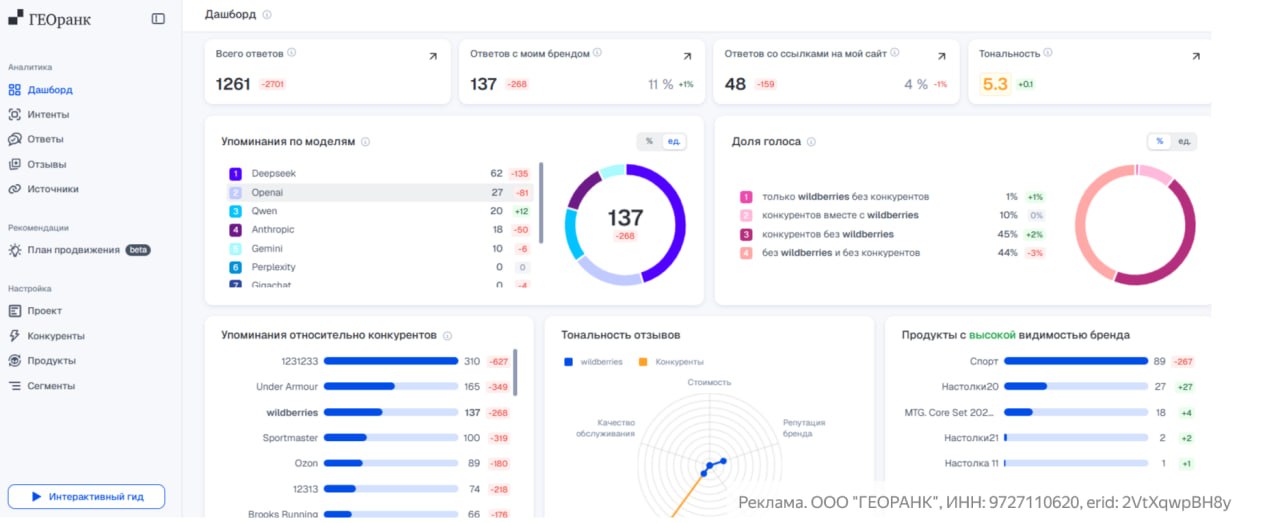Click the Sportmaster competitor bar
Screen dimensions: 1280x523
pyautogui.click(x=391, y=437)
